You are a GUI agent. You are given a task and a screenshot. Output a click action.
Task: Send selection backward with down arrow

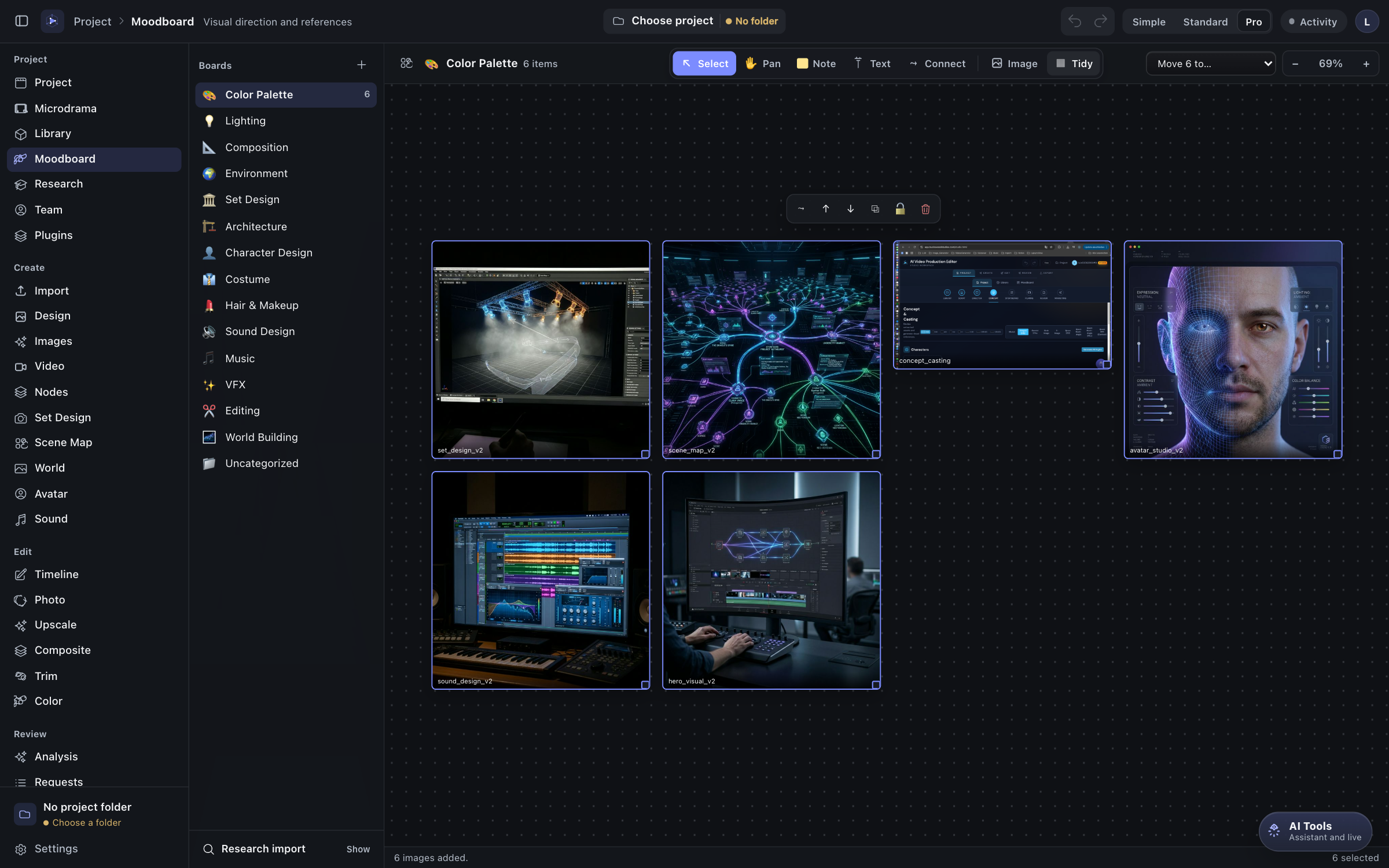[851, 209]
